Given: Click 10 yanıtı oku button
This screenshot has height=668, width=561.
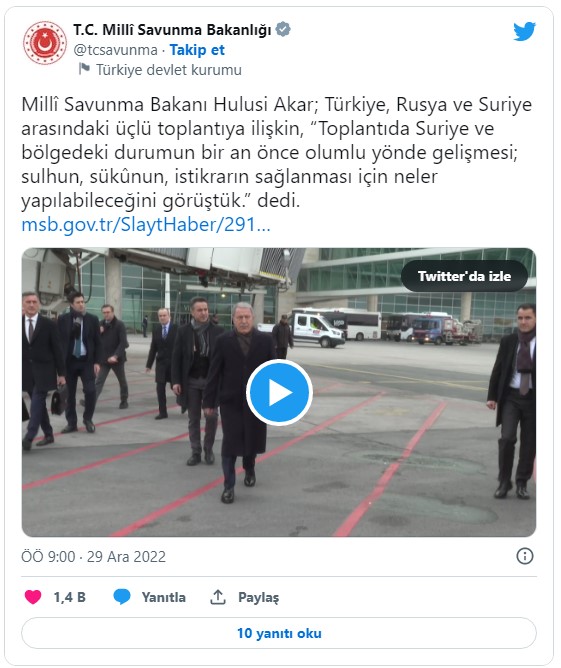Looking at the screenshot, I should (x=279, y=633).
